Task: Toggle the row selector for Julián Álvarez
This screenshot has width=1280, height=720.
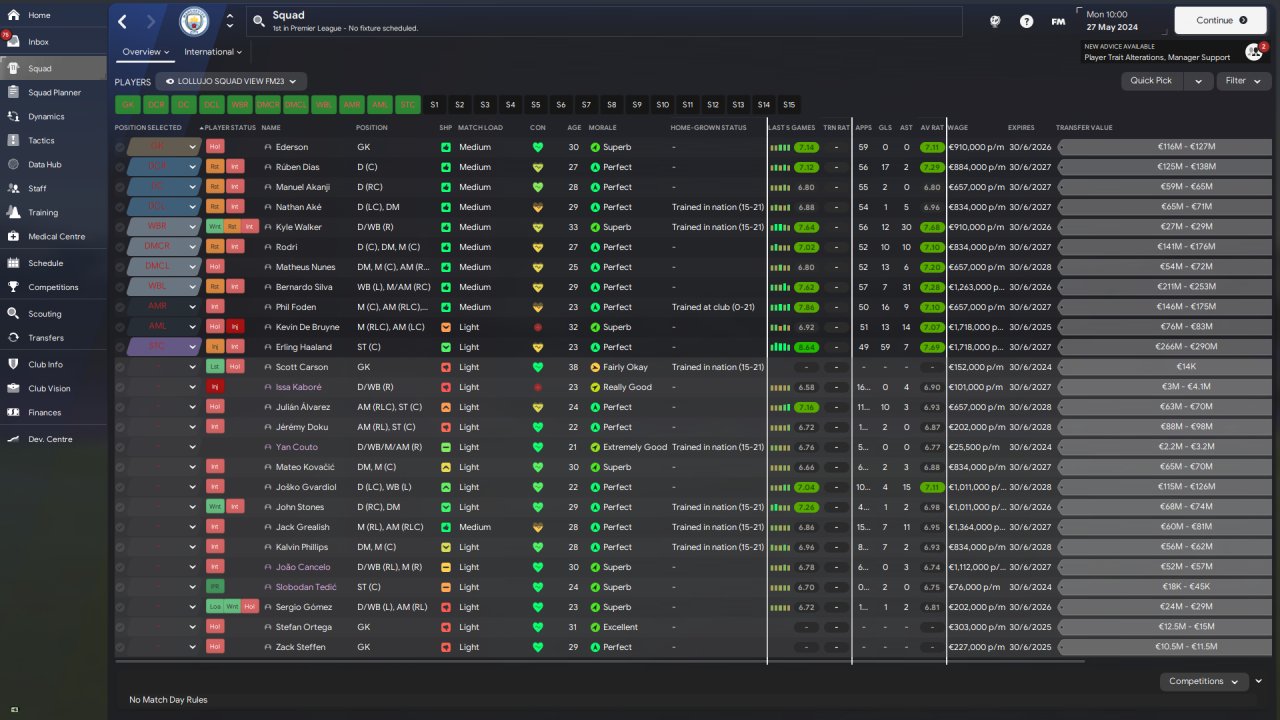Action: pyautogui.click(x=120, y=407)
